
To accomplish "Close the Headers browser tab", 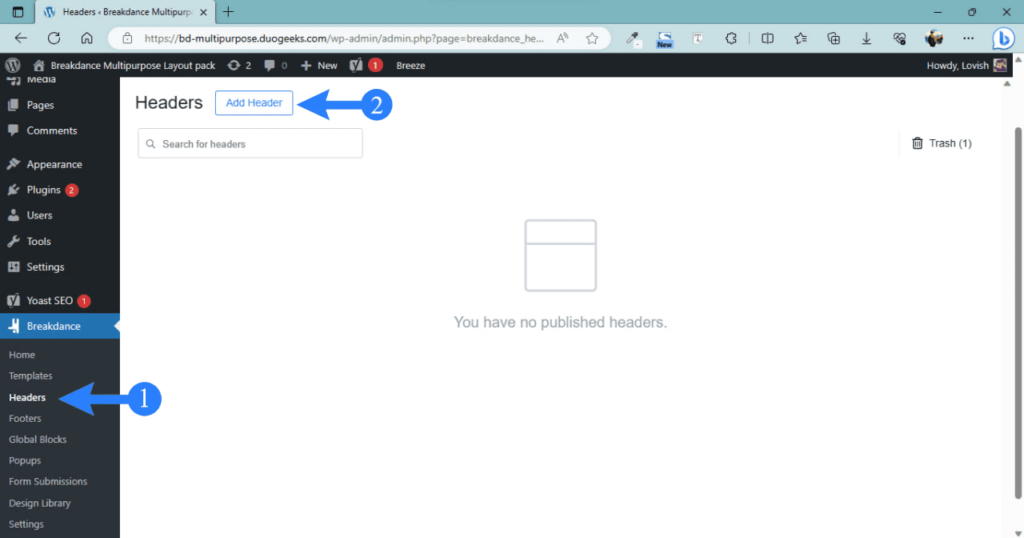I will pyautogui.click(x=203, y=12).
